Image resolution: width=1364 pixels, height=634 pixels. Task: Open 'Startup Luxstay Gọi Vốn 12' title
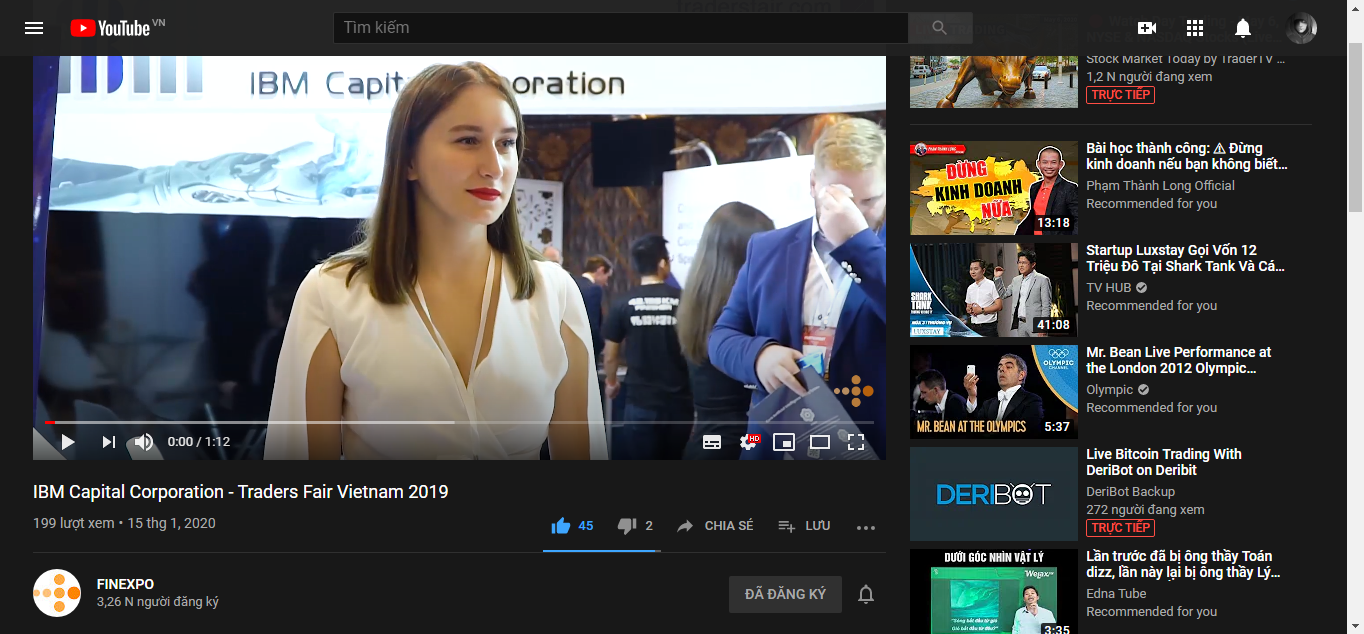[1185, 258]
